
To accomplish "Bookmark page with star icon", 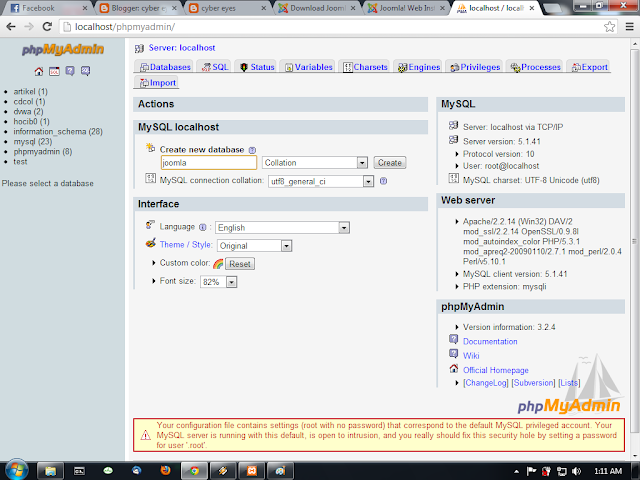I will pos(609,27).
